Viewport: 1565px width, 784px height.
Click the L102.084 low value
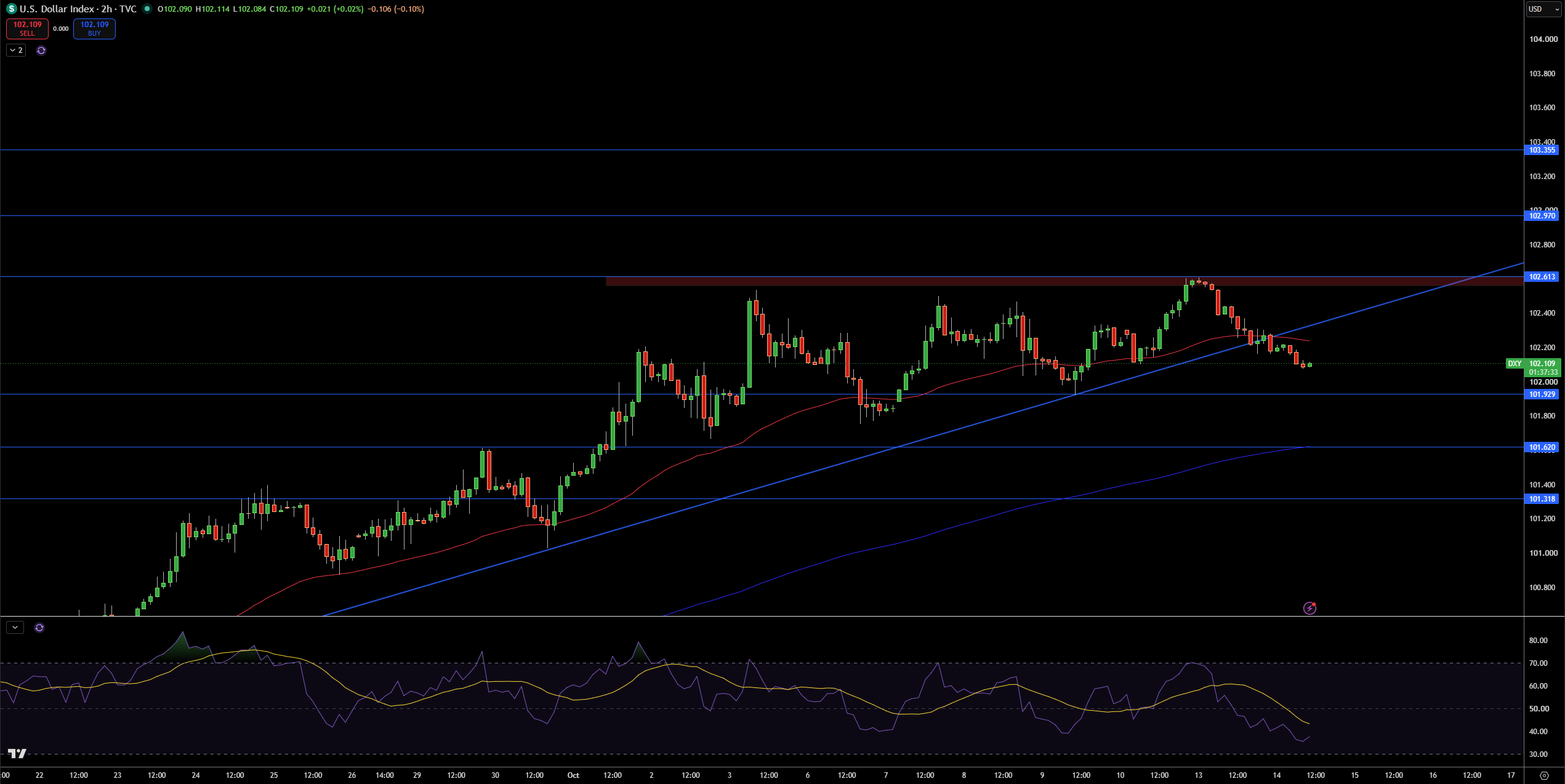249,9
